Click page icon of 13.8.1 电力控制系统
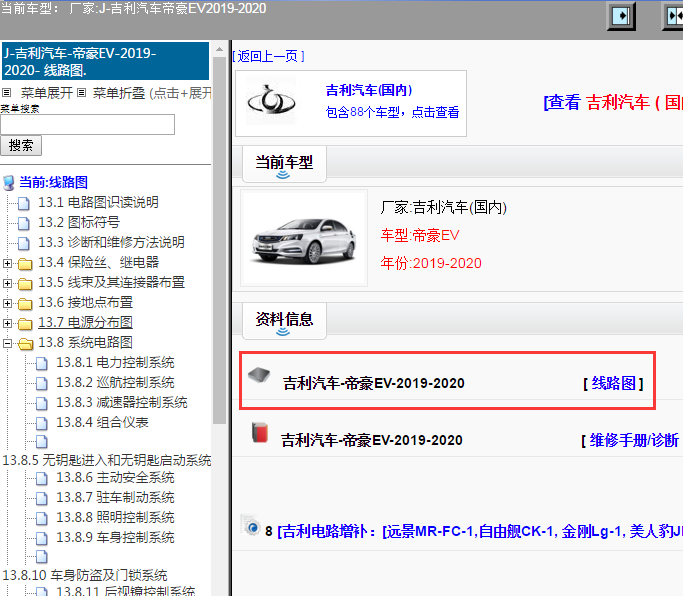Image resolution: width=683 pixels, height=596 pixels. (x=42, y=363)
